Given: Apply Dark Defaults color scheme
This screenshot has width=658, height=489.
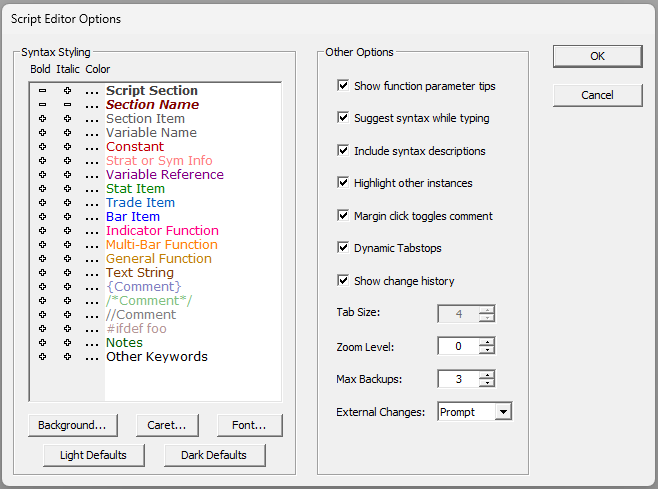Looking at the screenshot, I should pyautogui.click(x=215, y=455).
